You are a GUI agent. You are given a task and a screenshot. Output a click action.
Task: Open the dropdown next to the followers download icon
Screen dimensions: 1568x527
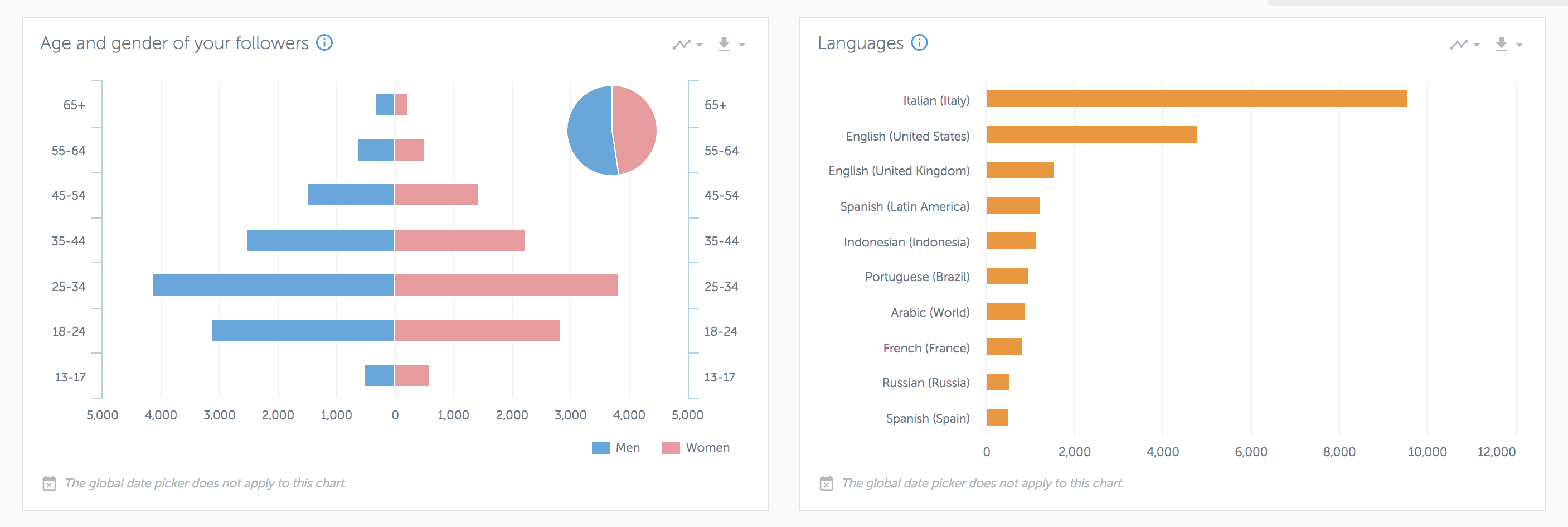(x=741, y=45)
